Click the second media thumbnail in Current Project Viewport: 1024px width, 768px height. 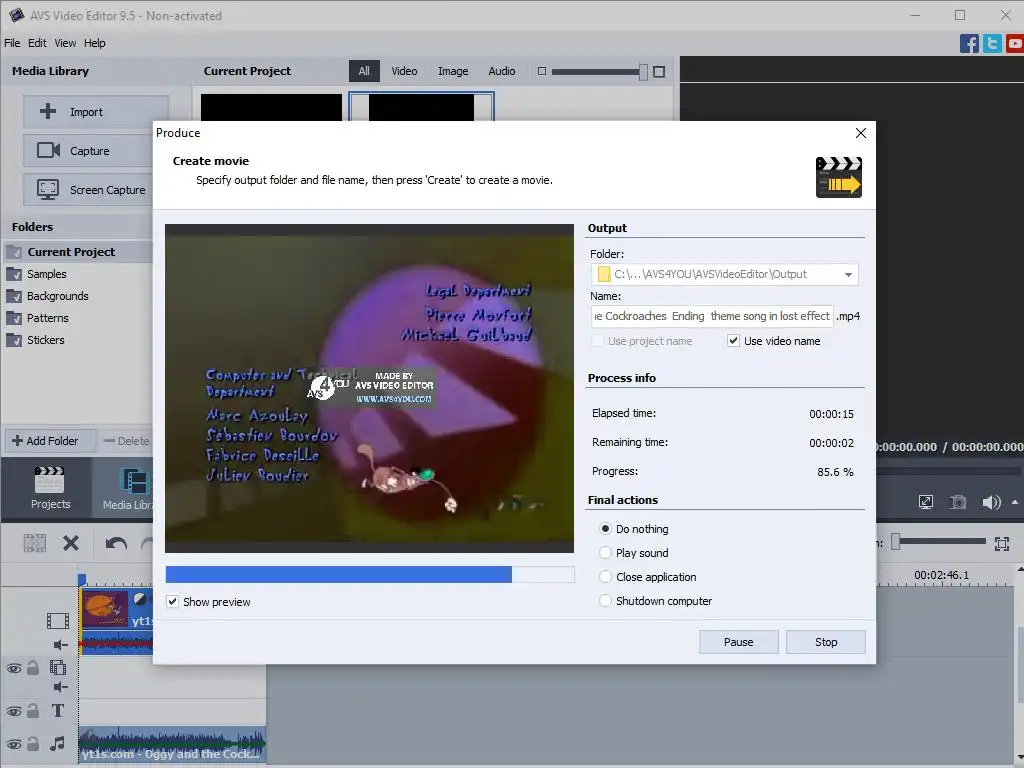tap(421, 106)
